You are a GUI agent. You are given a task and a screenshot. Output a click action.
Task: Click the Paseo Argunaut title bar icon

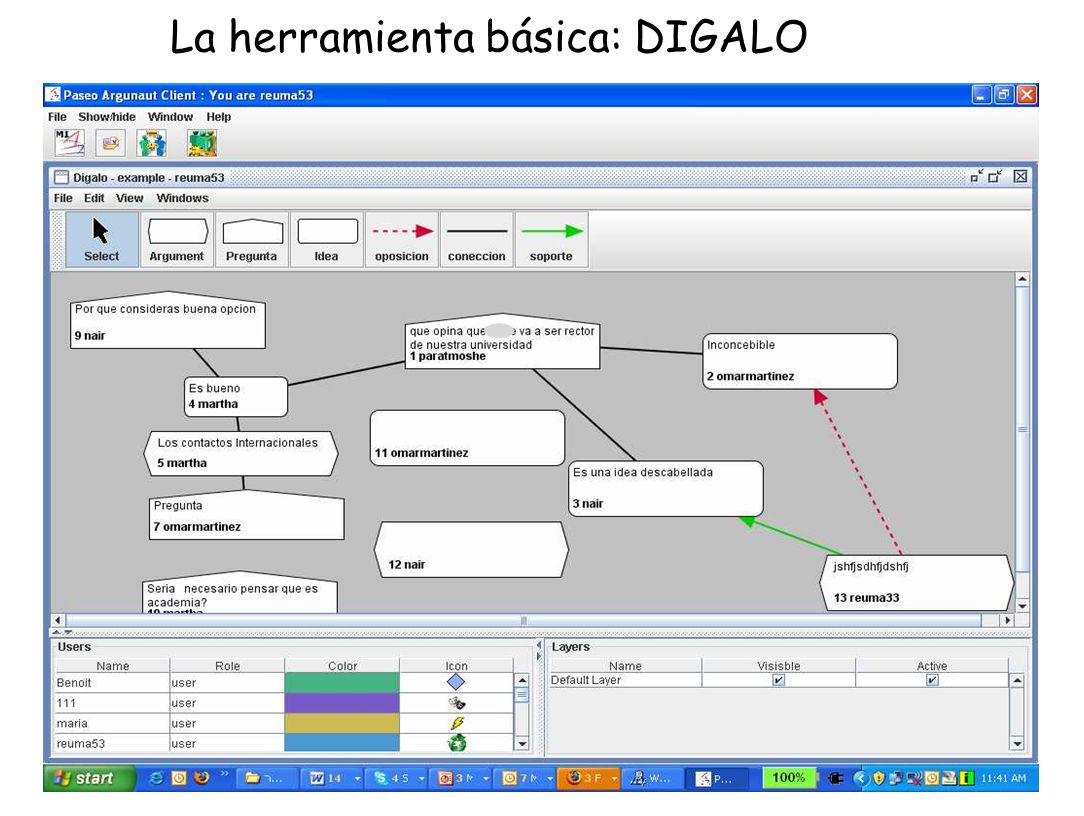54,95
